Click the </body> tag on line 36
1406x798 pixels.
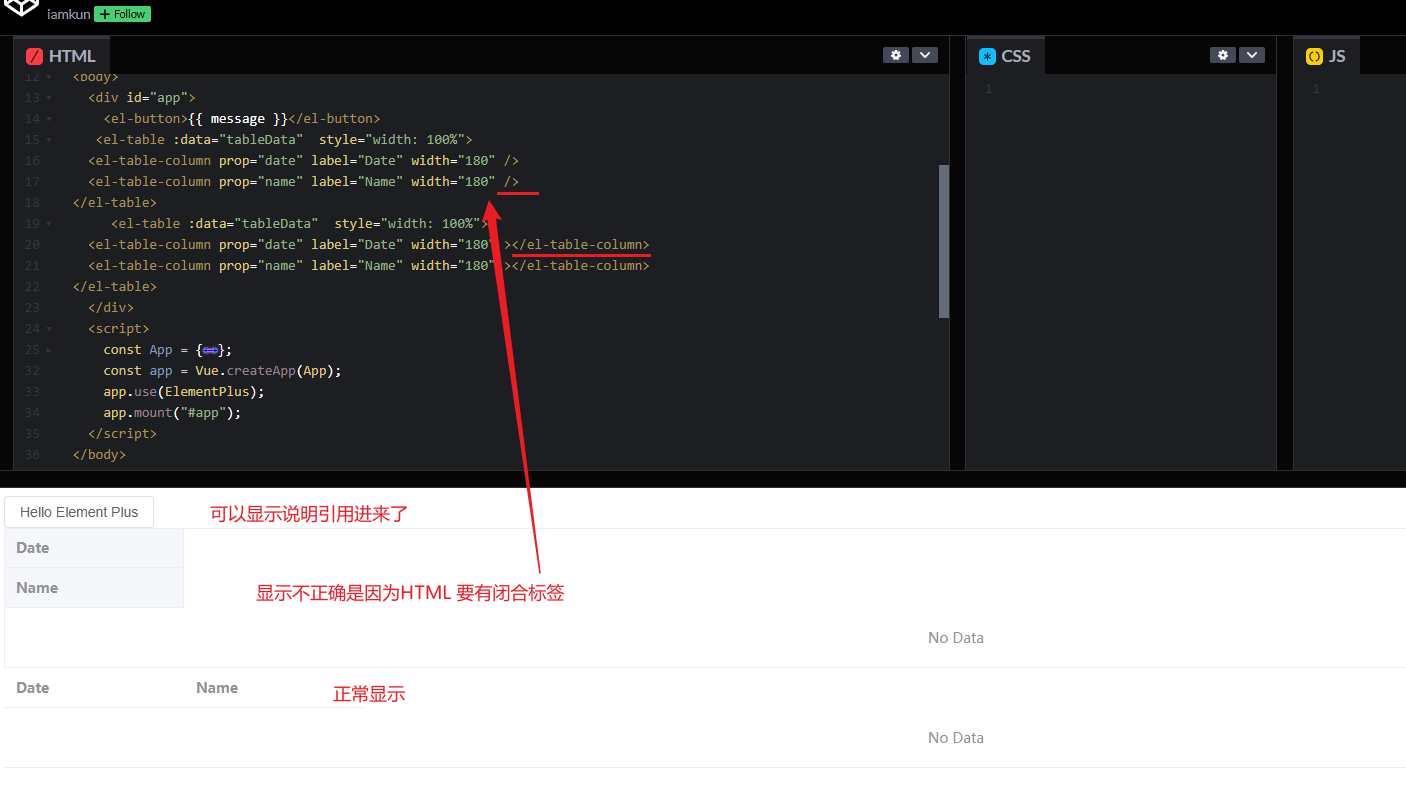click(x=100, y=455)
